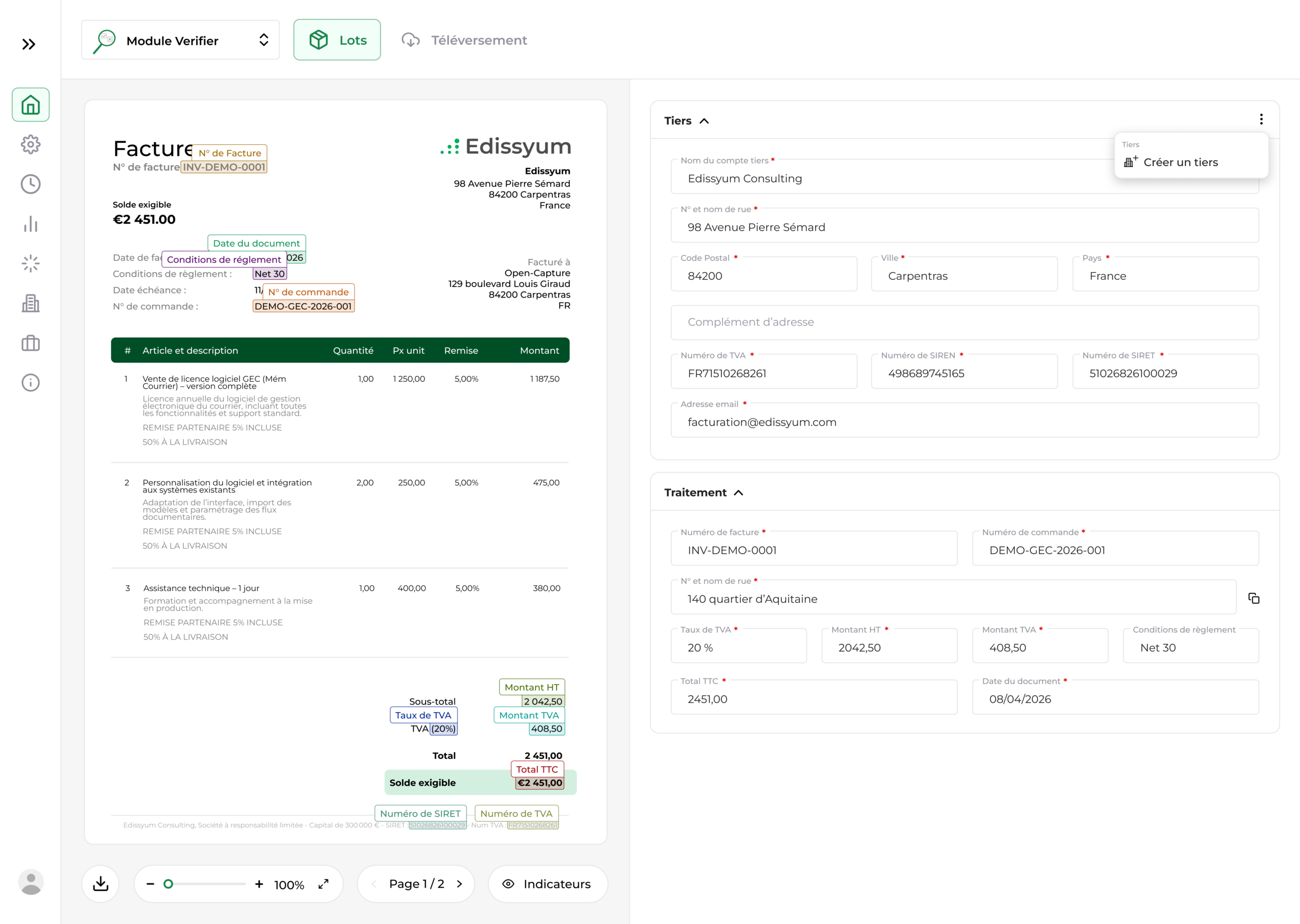Click the fullscreen expand arrows icon
1300x924 pixels.
tap(323, 883)
